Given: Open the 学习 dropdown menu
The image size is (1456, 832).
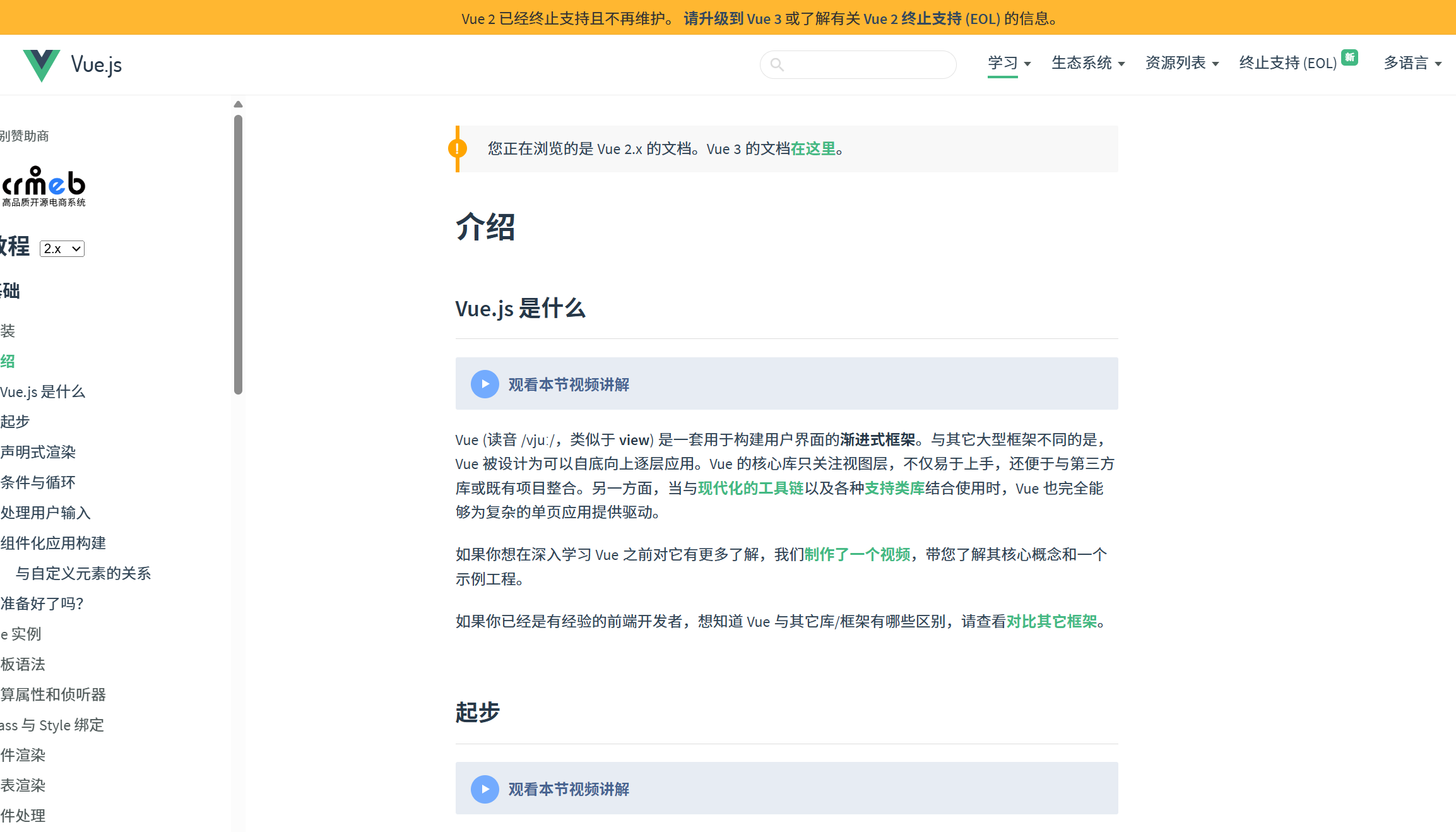Looking at the screenshot, I should point(1009,63).
